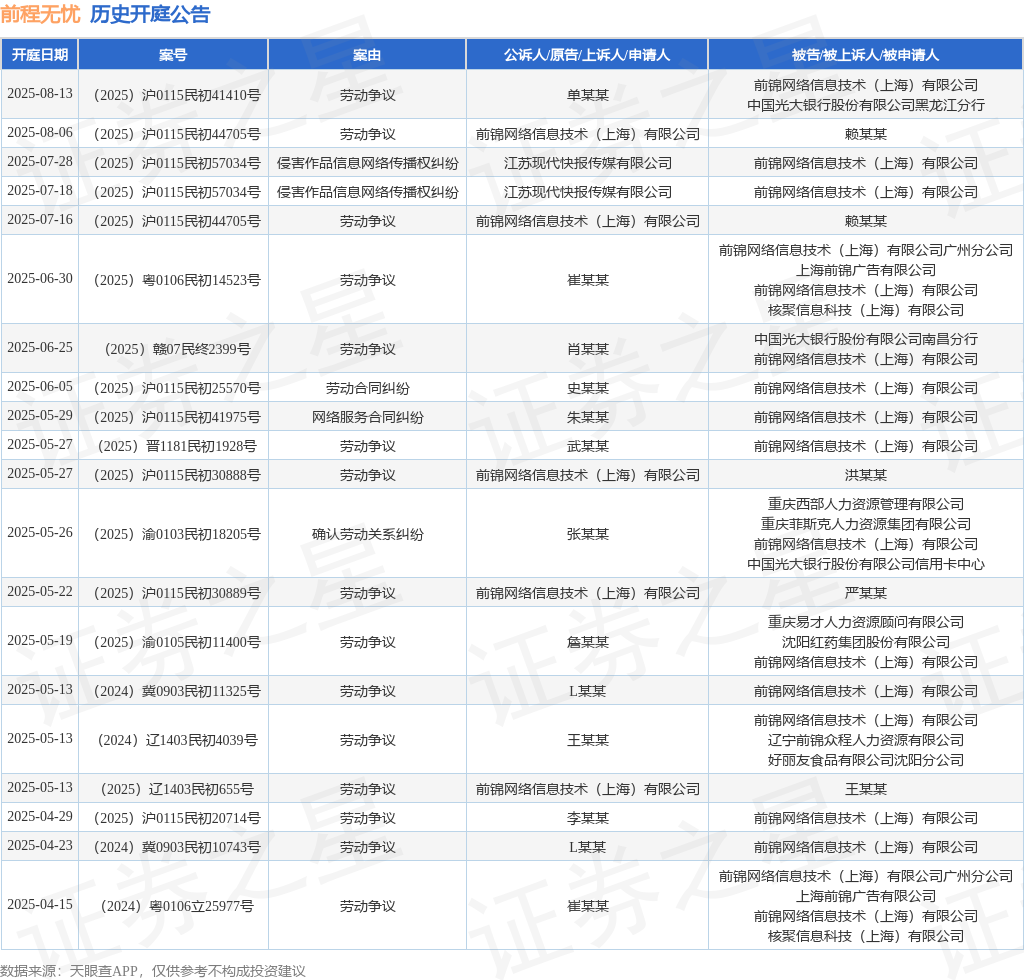
Task: Click the 案号 column header
Action: 173,55
